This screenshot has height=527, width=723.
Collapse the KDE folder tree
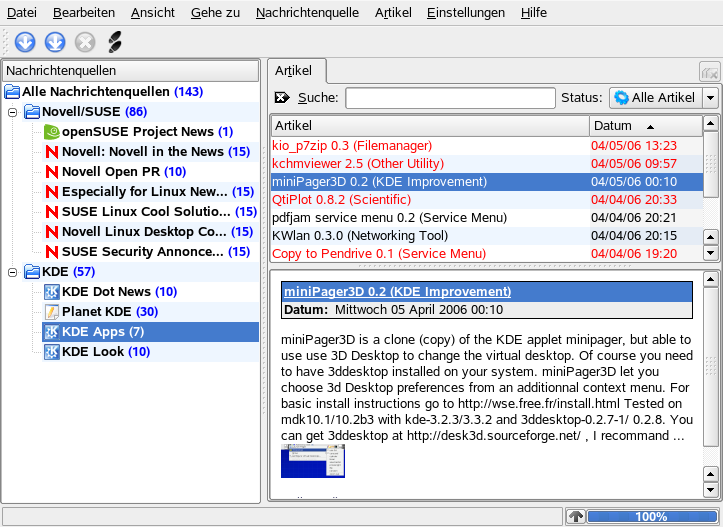[x=12, y=272]
